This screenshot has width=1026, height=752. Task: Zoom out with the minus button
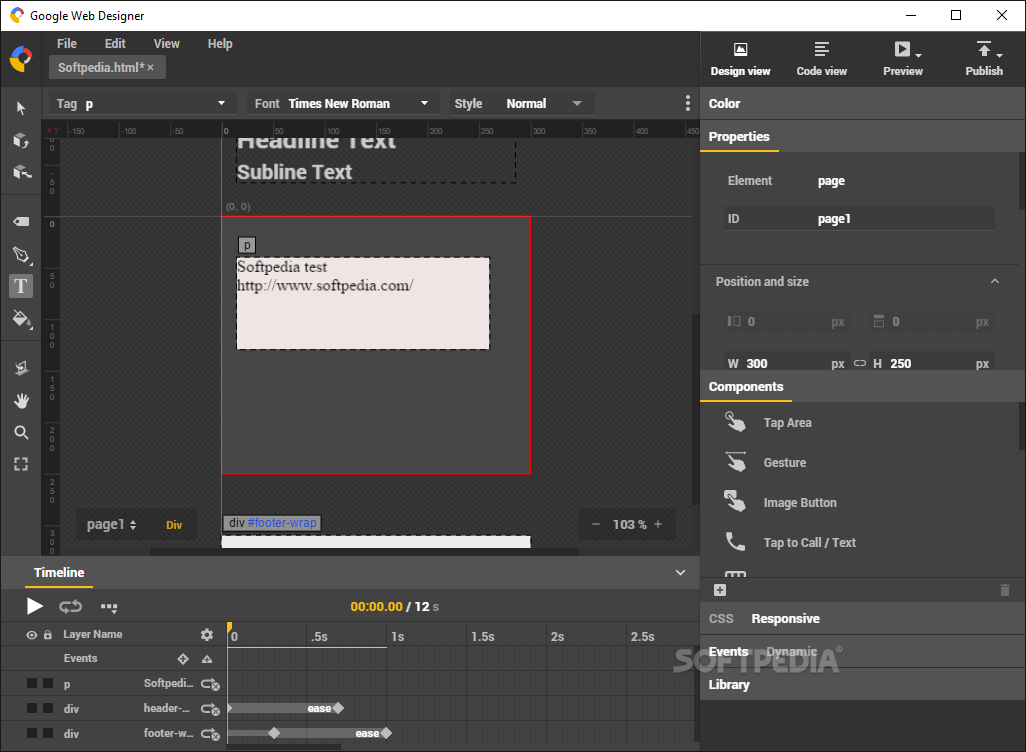tap(595, 524)
